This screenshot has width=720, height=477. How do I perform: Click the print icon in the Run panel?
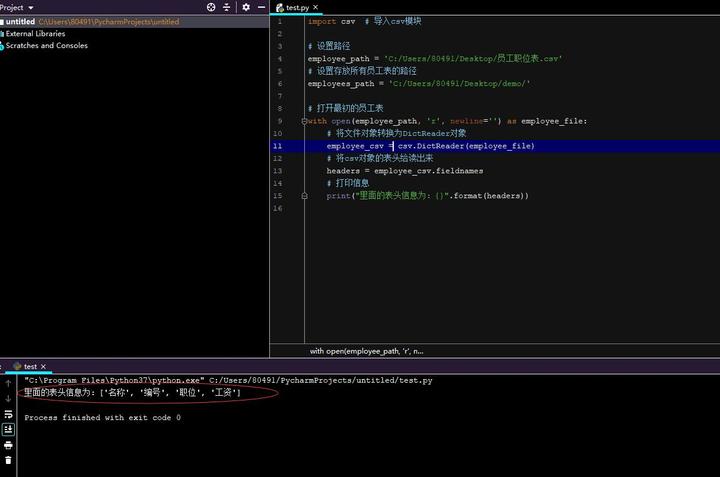point(8,445)
